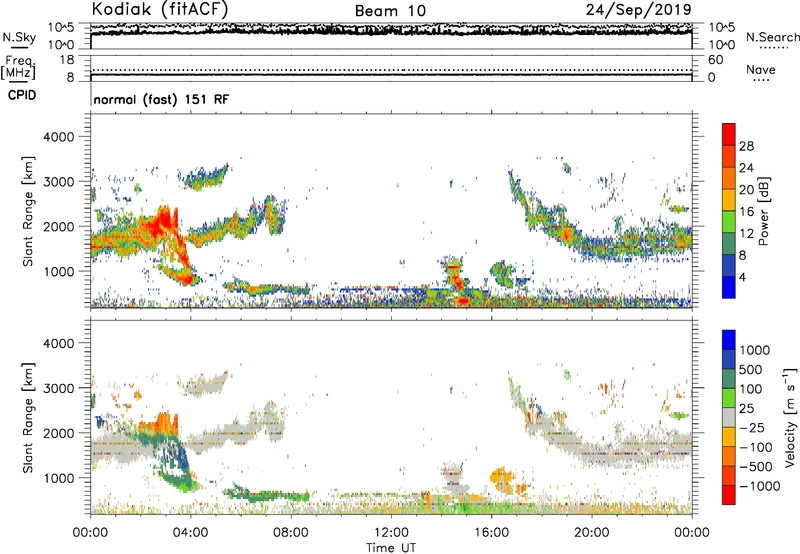Click "Slant Range [km]" label of the velocity panel
Viewport: 800px width, 554px height.
(28, 418)
